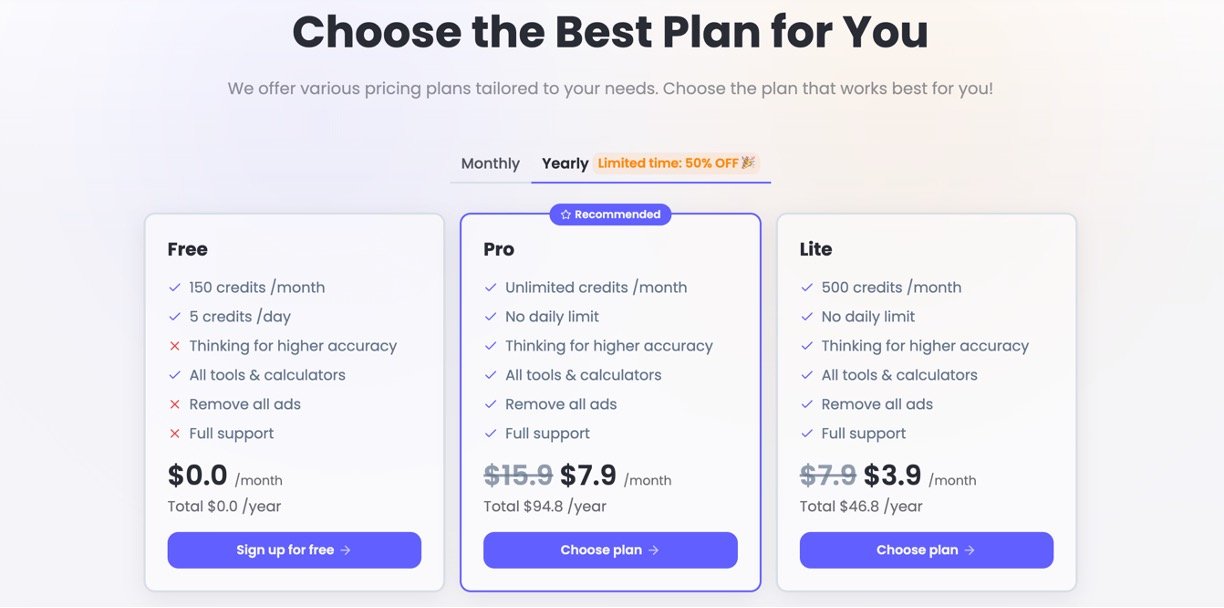
Task: Click the red X beside Free Remove all ads
Action: click(x=175, y=405)
